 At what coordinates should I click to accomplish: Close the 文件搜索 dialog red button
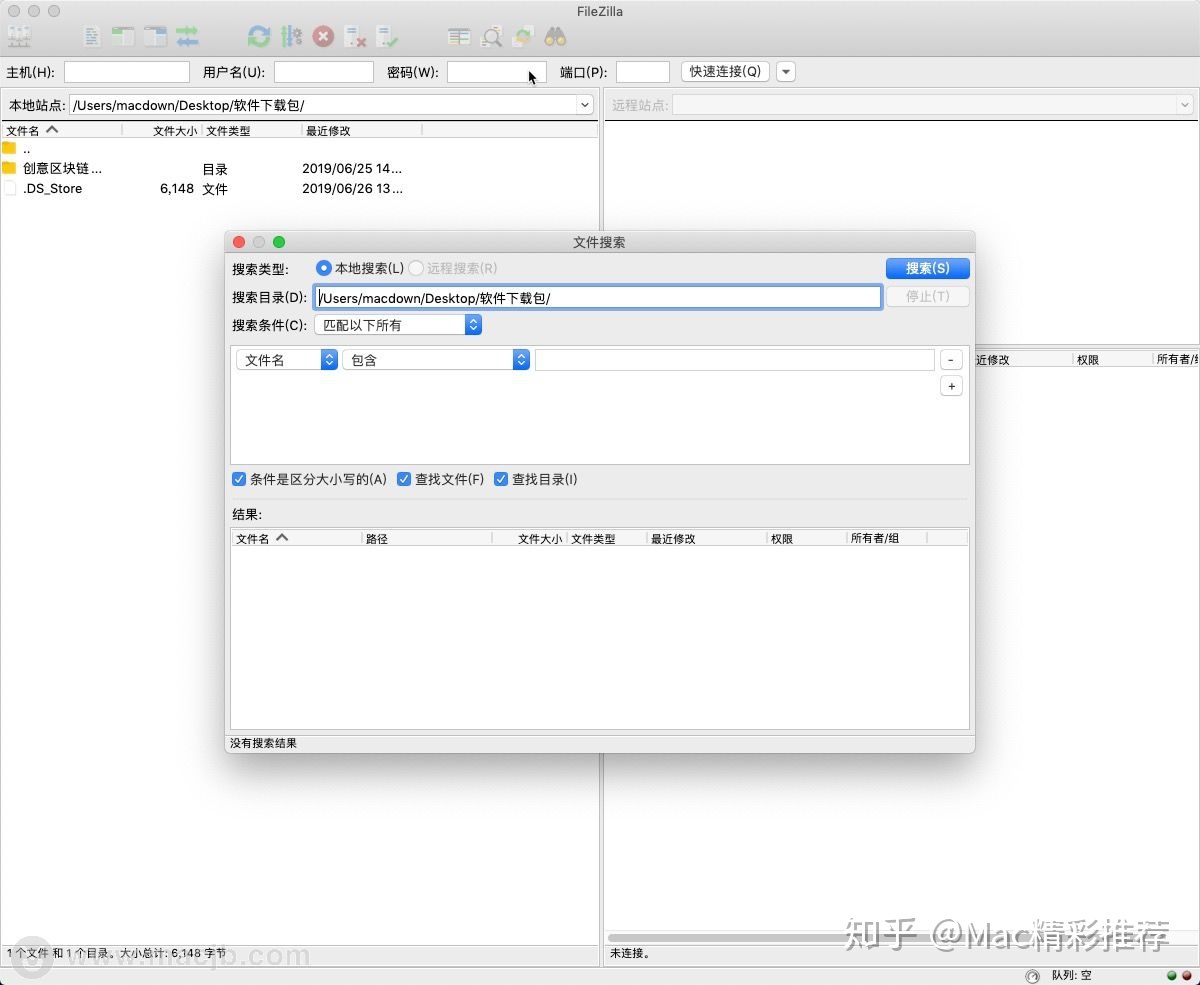click(239, 242)
